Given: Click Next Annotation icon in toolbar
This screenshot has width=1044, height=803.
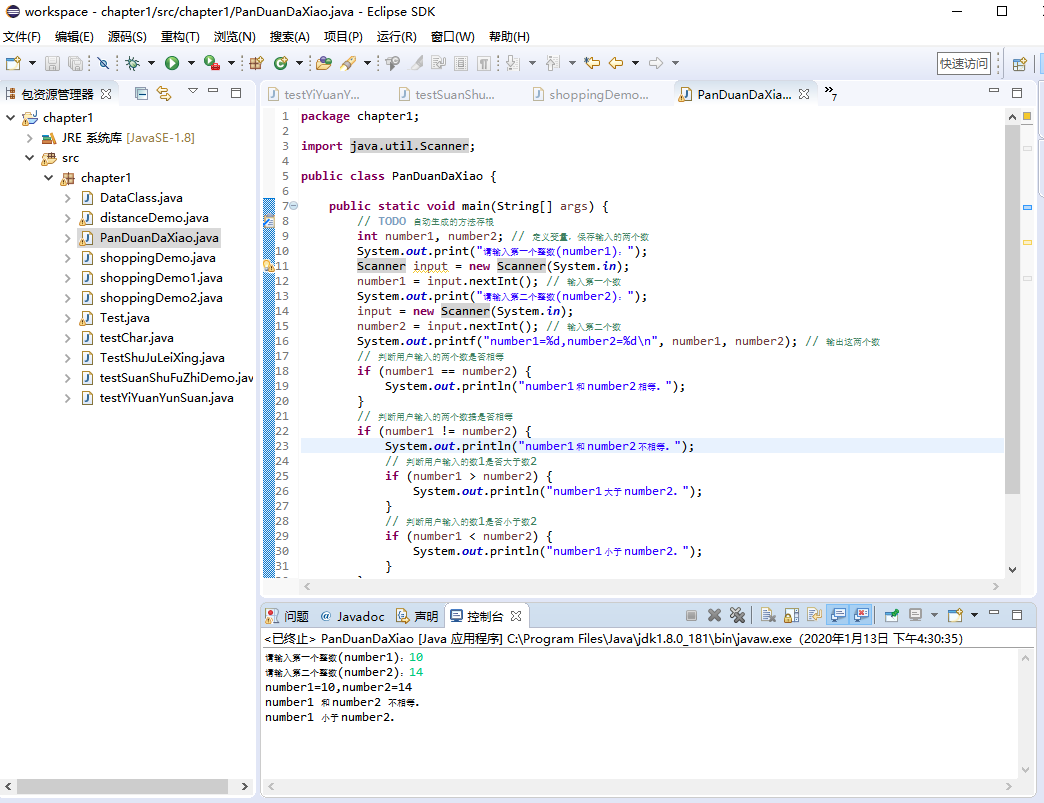Looking at the screenshot, I should [x=513, y=63].
